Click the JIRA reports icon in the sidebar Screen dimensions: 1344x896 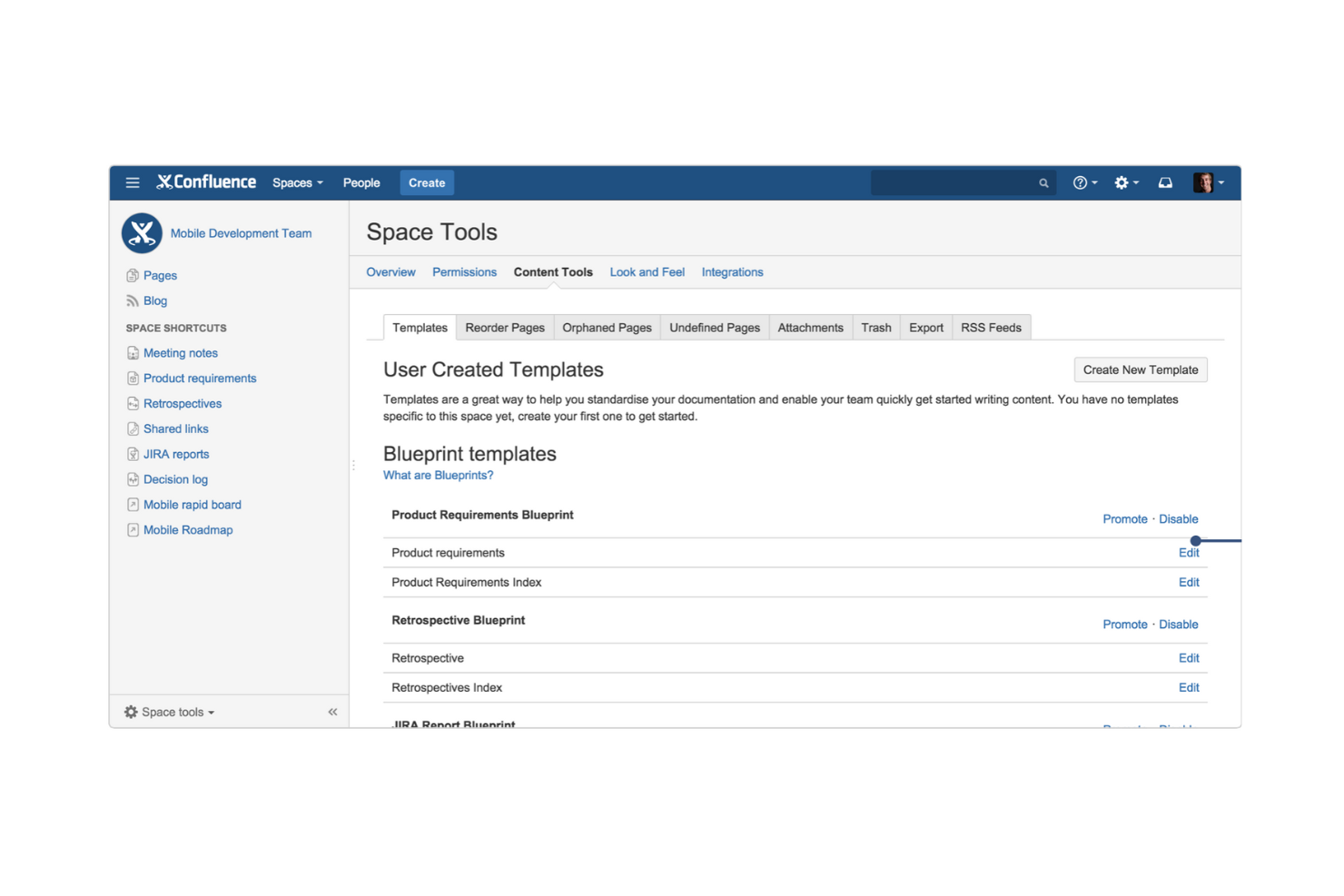pos(133,454)
